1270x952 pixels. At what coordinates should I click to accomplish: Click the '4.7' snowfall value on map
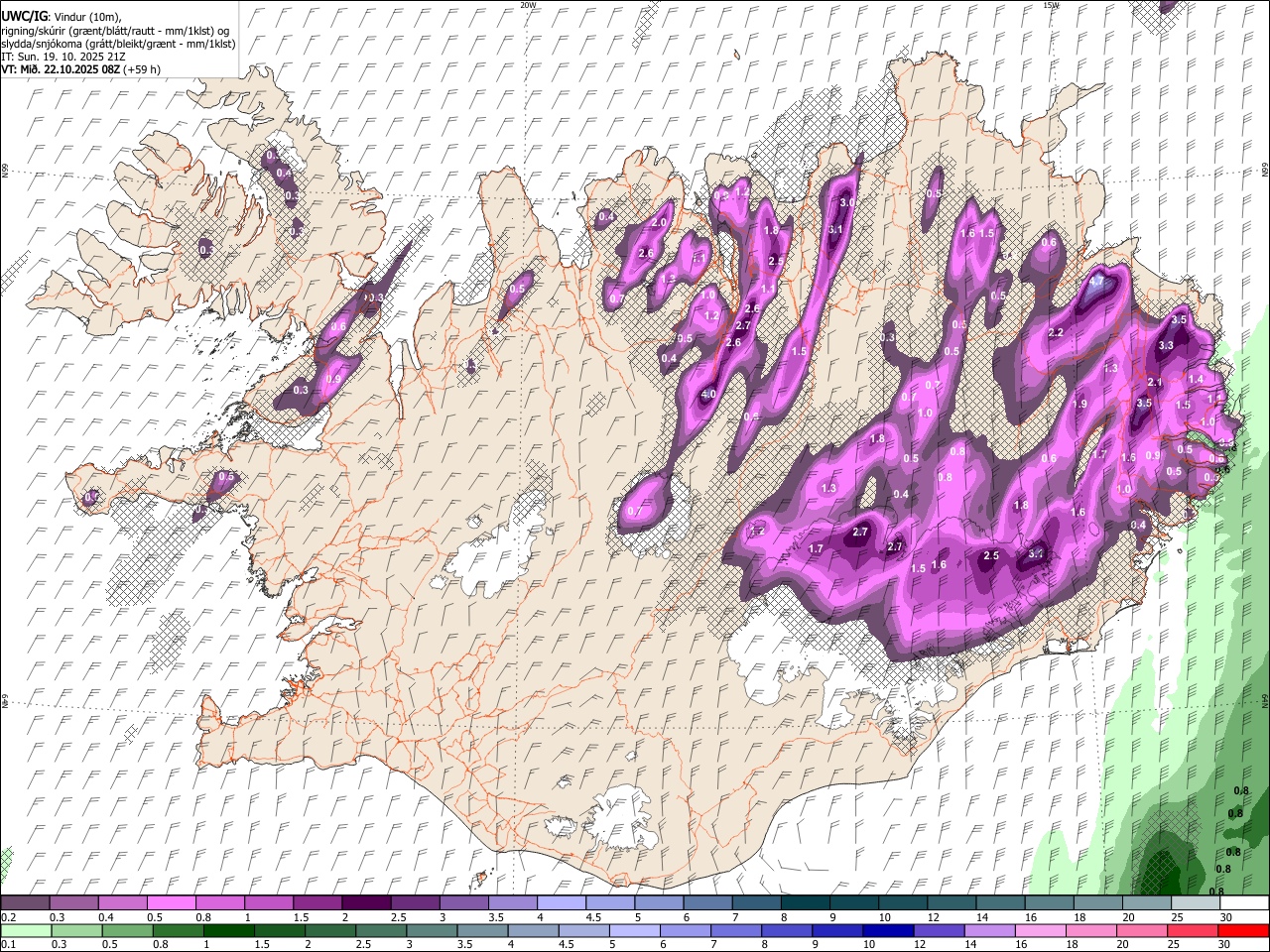tap(1096, 282)
